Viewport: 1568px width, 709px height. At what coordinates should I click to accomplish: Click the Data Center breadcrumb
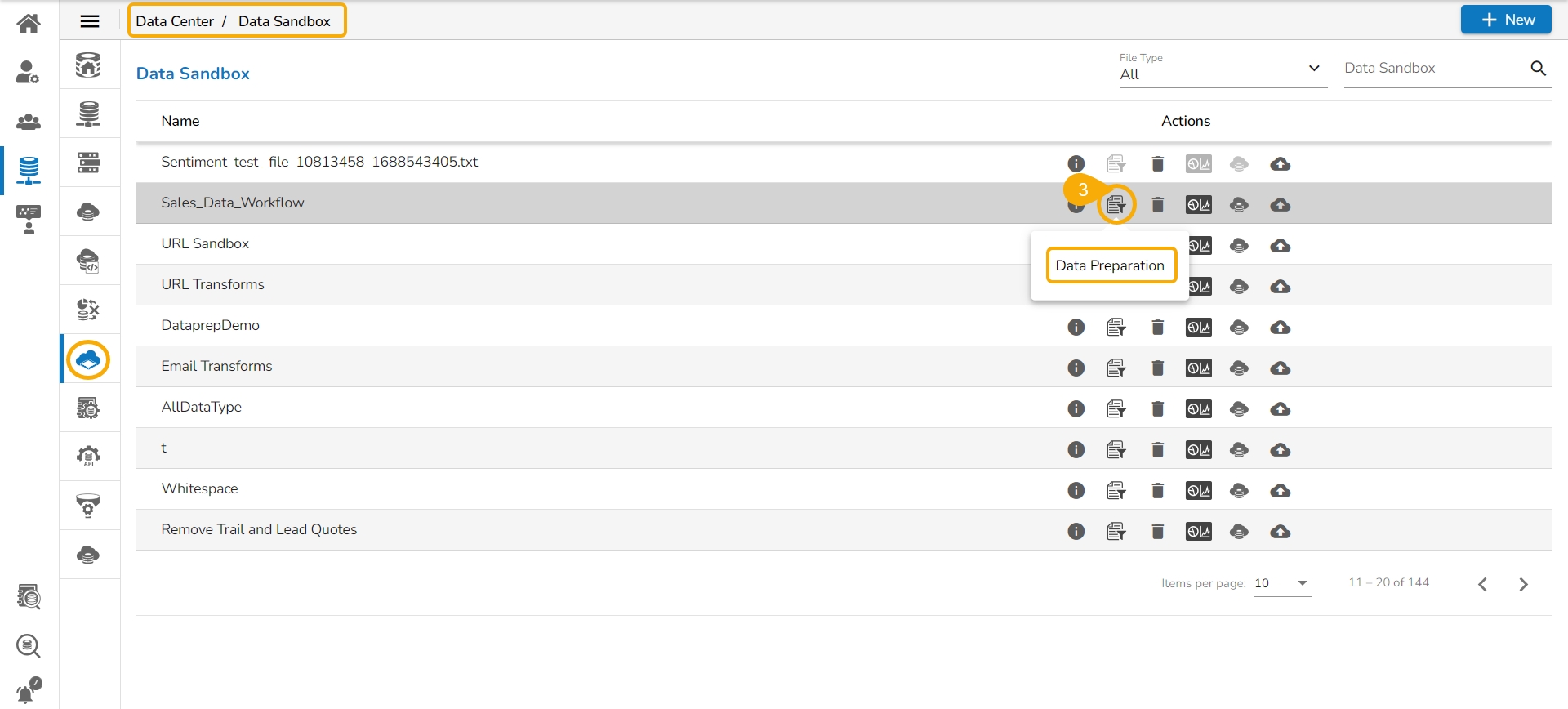pyautogui.click(x=175, y=21)
